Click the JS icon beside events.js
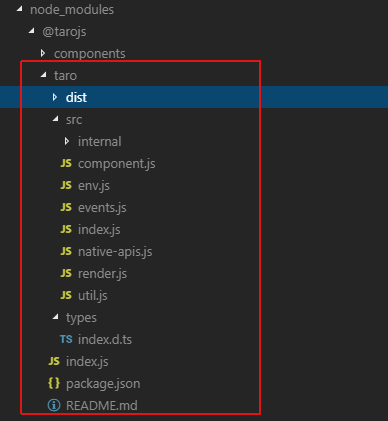This screenshot has width=388, height=421. (x=66, y=207)
